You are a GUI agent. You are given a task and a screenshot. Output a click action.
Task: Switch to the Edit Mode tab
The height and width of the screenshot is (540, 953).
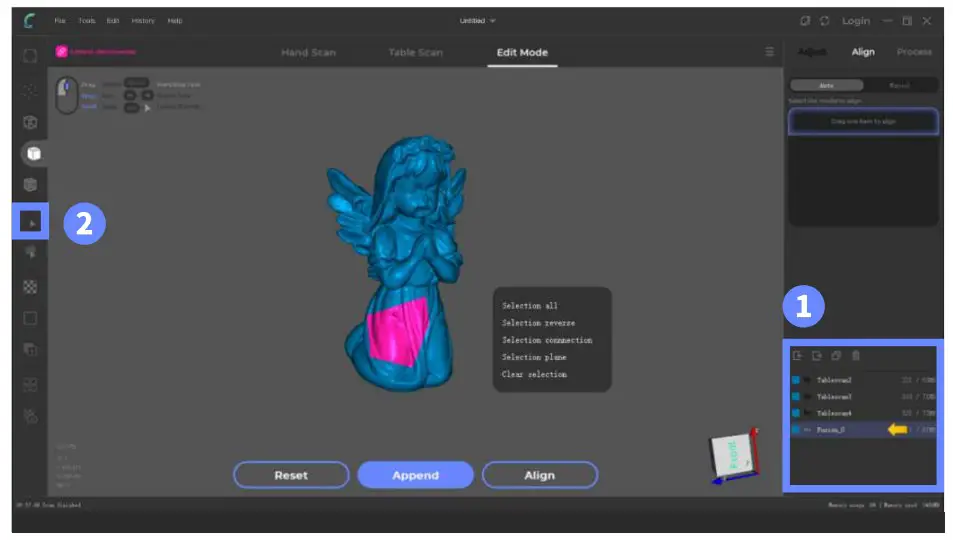[522, 52]
